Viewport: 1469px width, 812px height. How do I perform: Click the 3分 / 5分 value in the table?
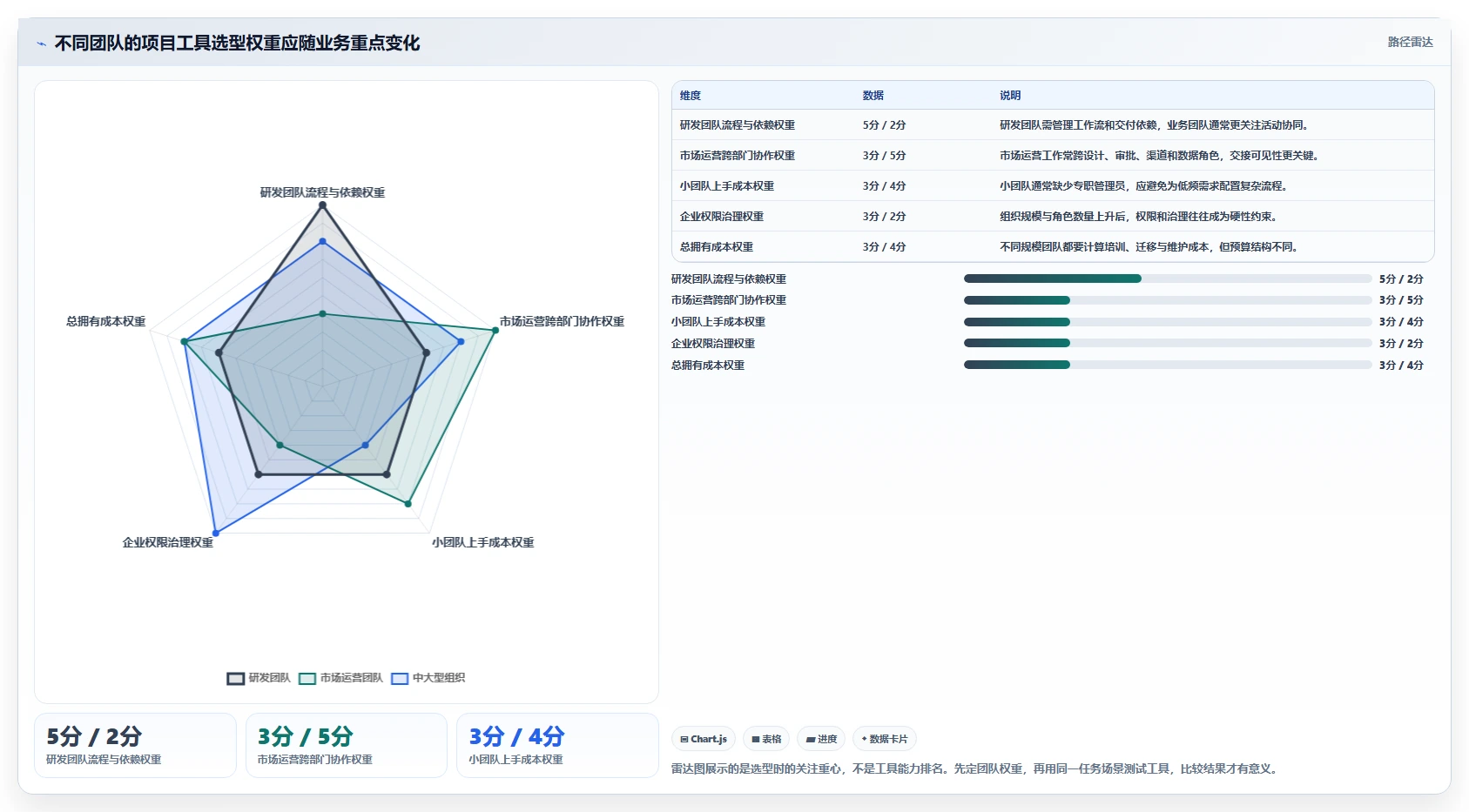[x=885, y=156]
